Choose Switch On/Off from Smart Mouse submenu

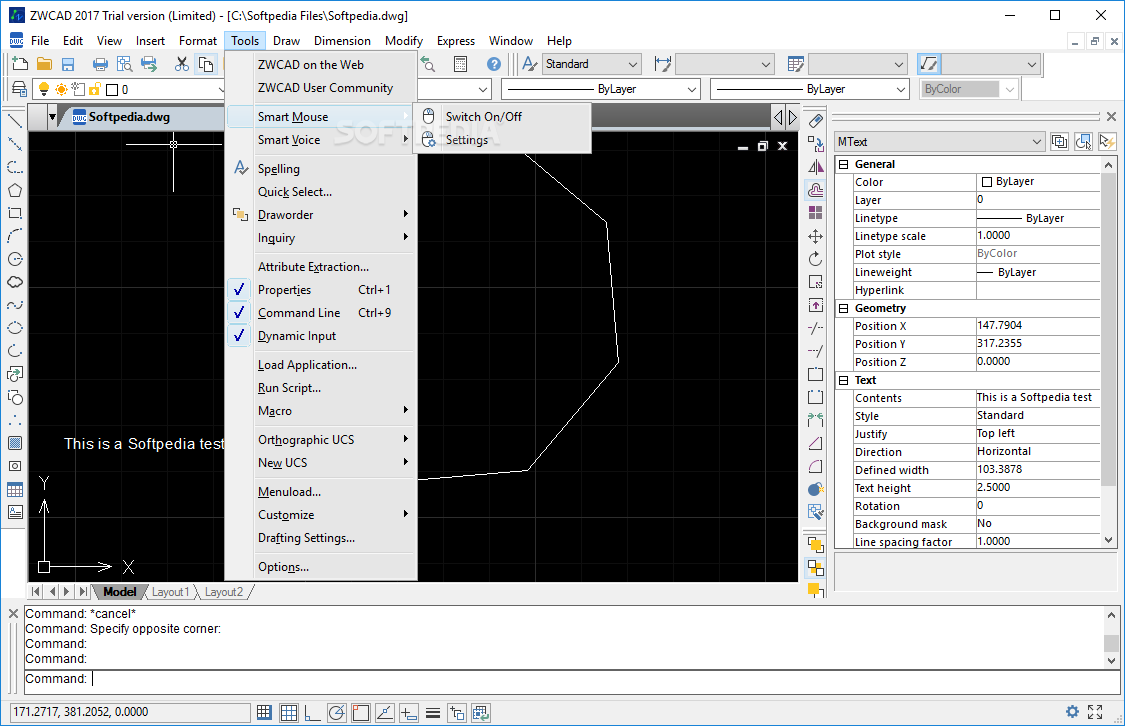click(x=502, y=116)
